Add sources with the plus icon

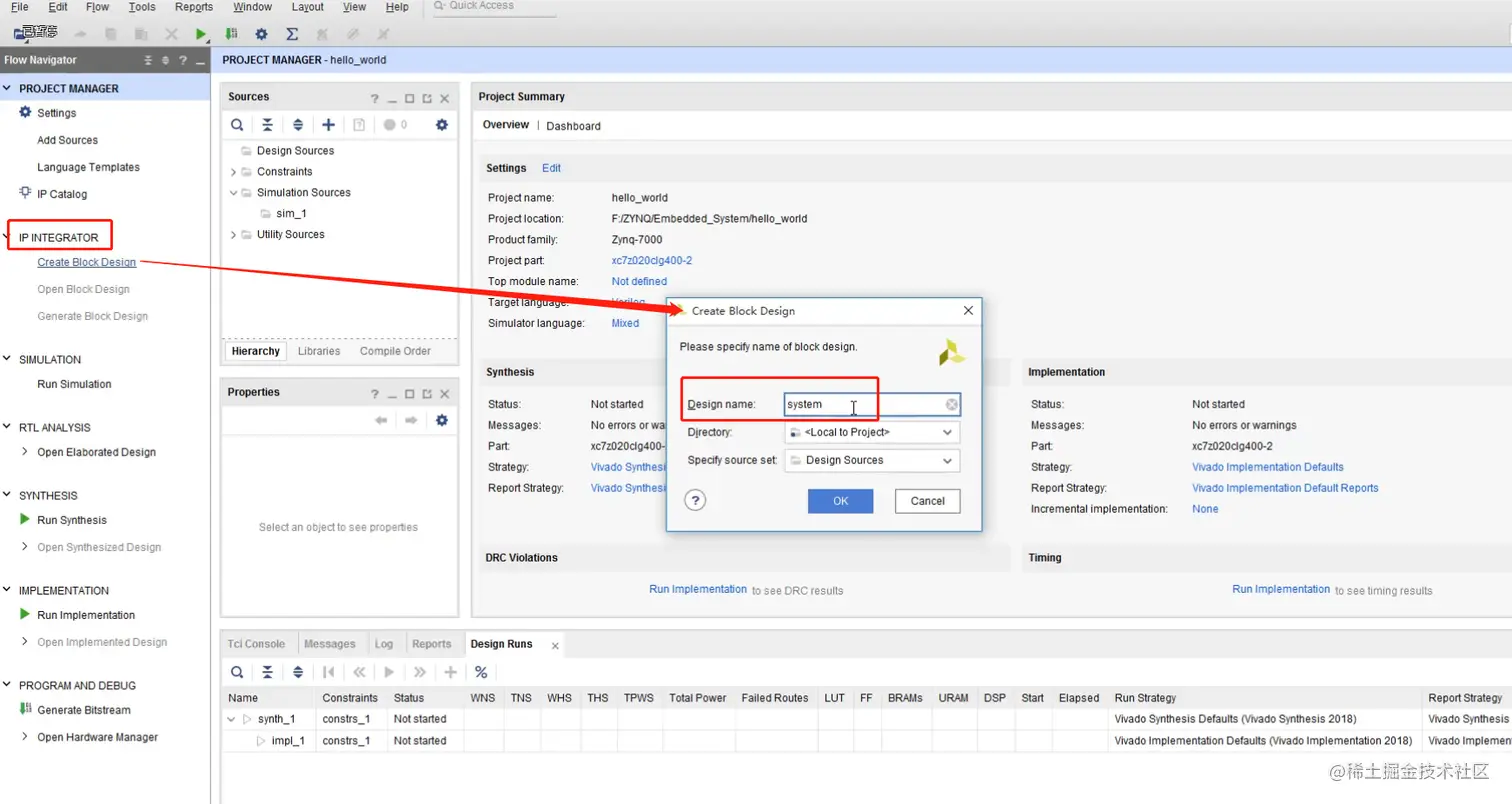coord(328,125)
